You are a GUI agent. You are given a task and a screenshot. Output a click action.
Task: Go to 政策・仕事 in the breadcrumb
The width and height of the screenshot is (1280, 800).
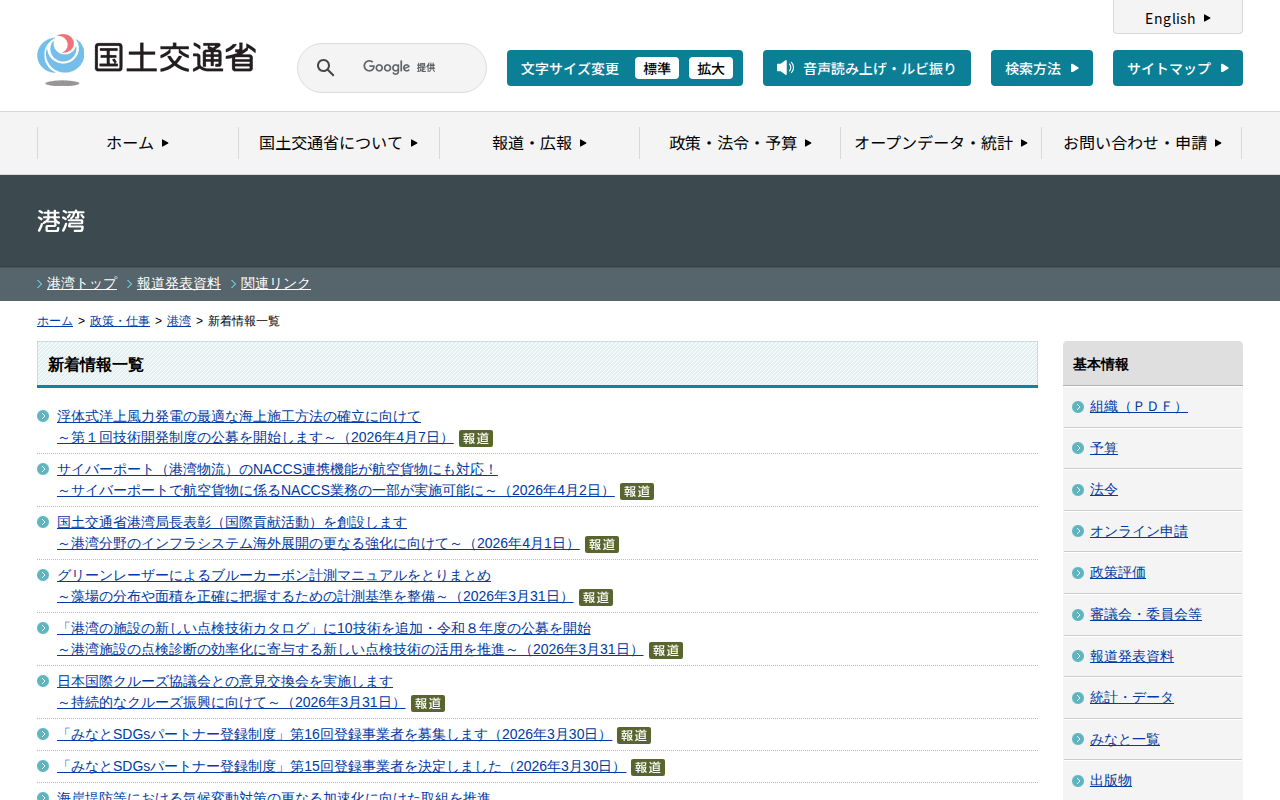[x=120, y=321]
